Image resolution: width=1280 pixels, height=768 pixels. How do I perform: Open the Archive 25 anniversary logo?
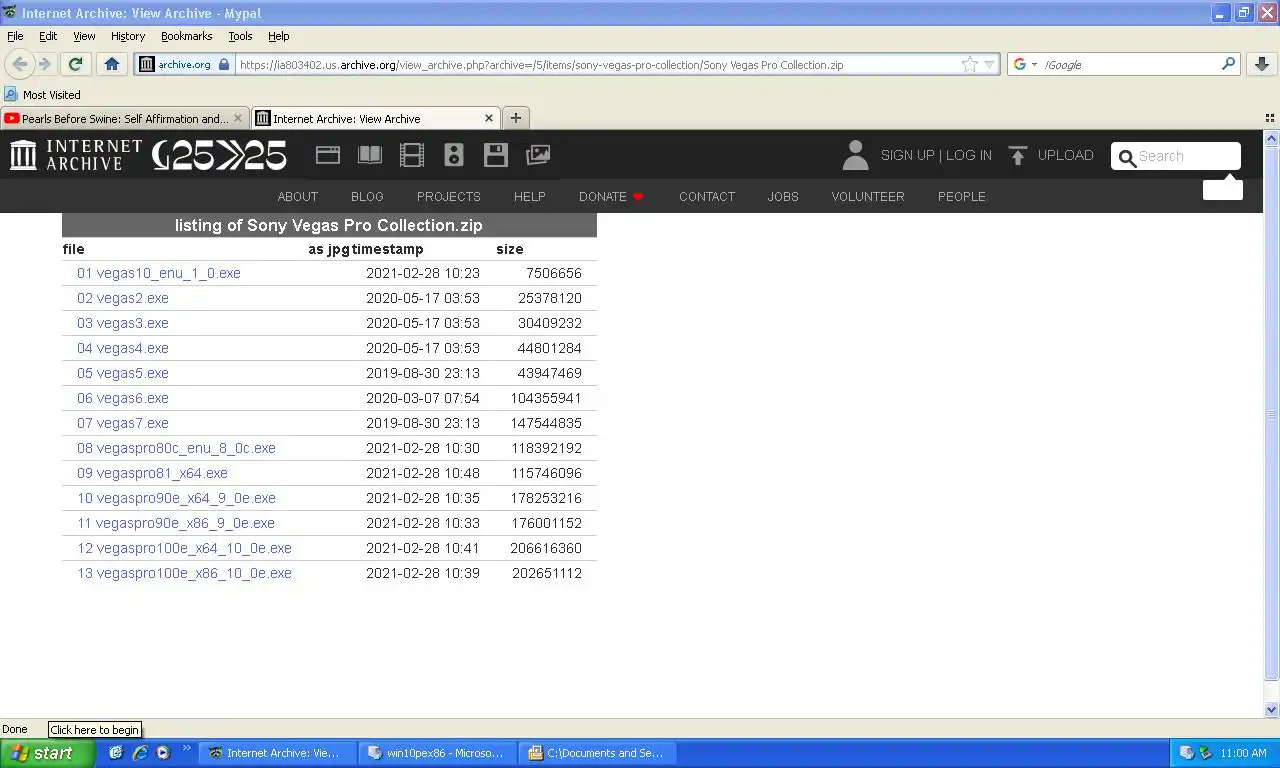(x=219, y=155)
